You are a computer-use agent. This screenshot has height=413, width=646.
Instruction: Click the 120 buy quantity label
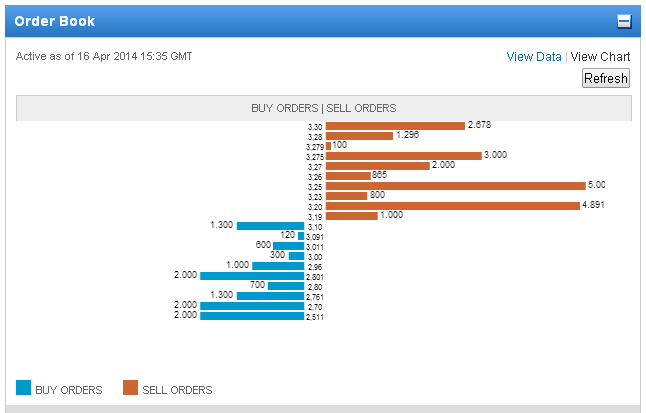click(288, 235)
